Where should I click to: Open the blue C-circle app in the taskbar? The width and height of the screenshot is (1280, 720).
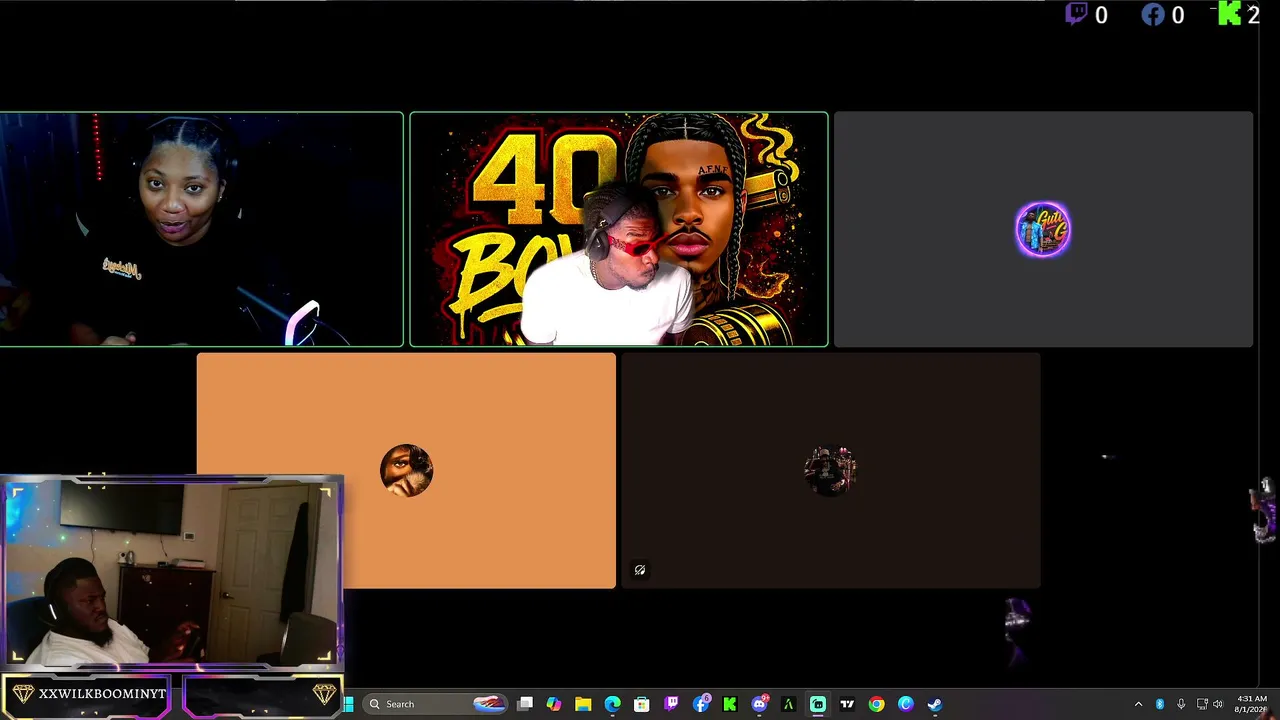pyautogui.click(x=905, y=704)
